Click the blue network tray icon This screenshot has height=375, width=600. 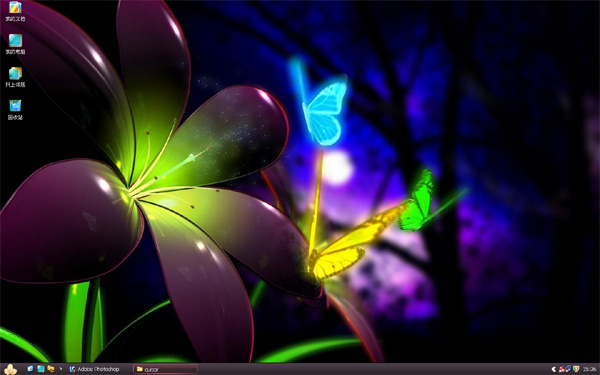[x=568, y=369]
